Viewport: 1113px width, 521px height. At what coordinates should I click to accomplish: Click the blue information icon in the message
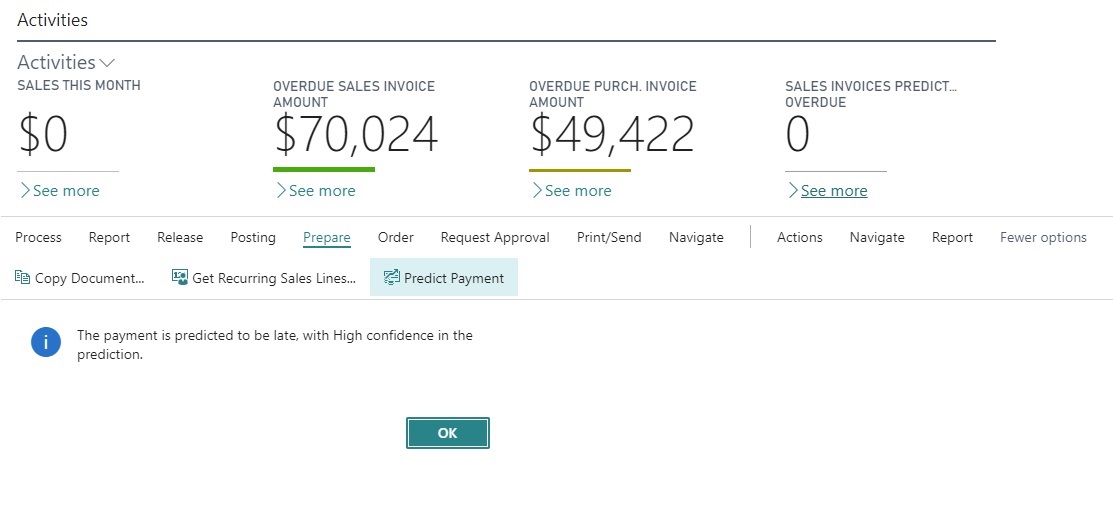point(46,343)
